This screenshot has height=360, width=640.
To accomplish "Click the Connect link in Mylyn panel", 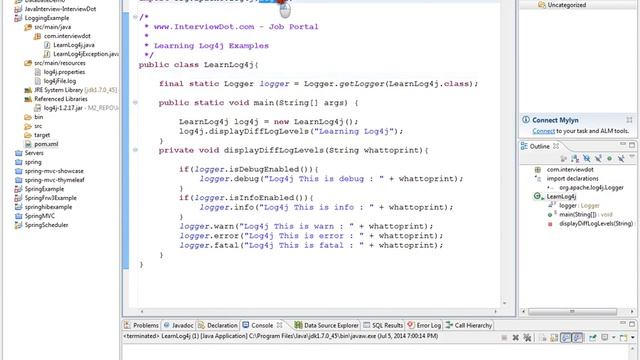I will click(543, 131).
